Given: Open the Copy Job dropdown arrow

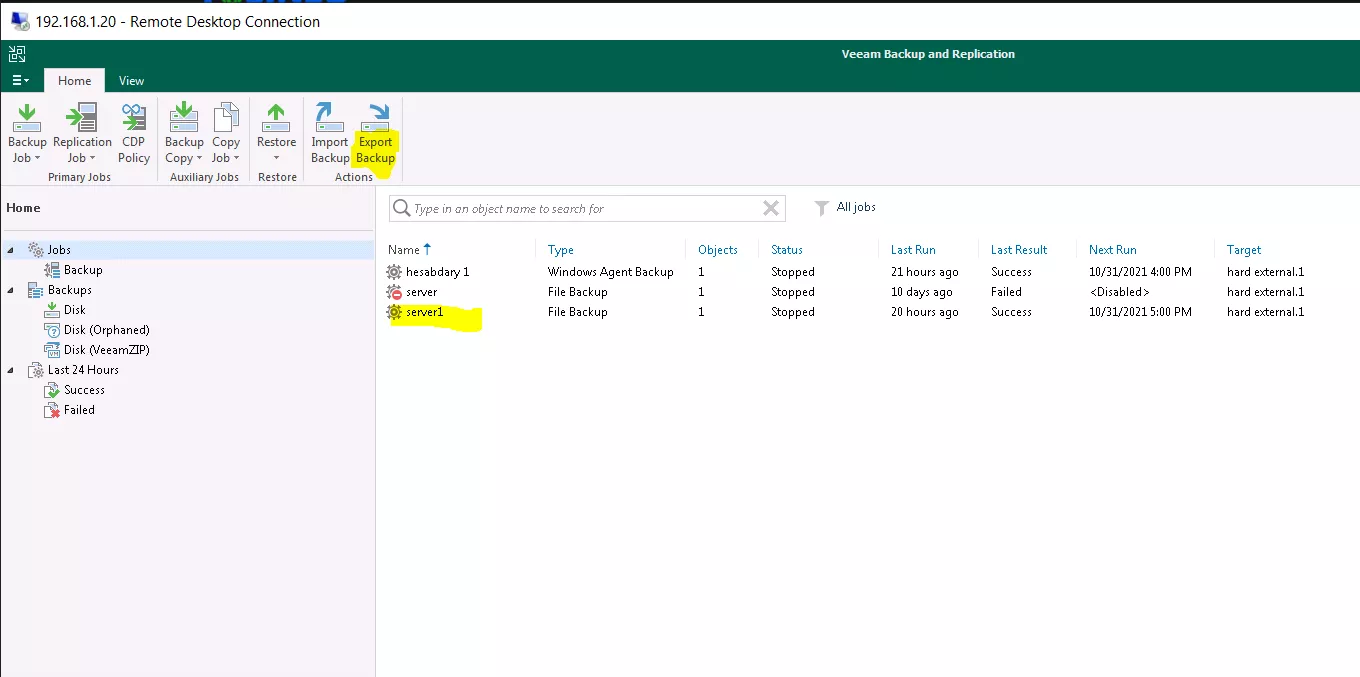Looking at the screenshot, I should coord(236,158).
